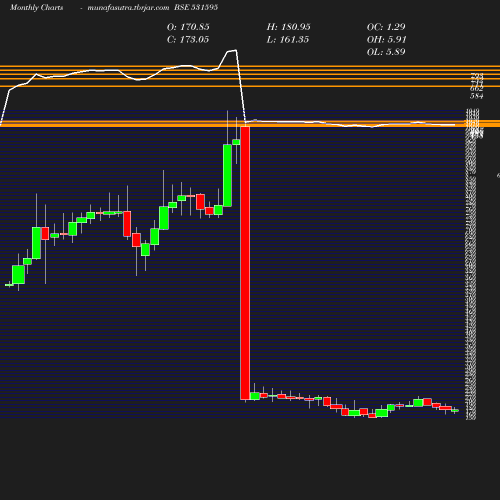Click the "OH: 5.91" reading
The height and width of the screenshot is (500, 500).
[x=387, y=40]
